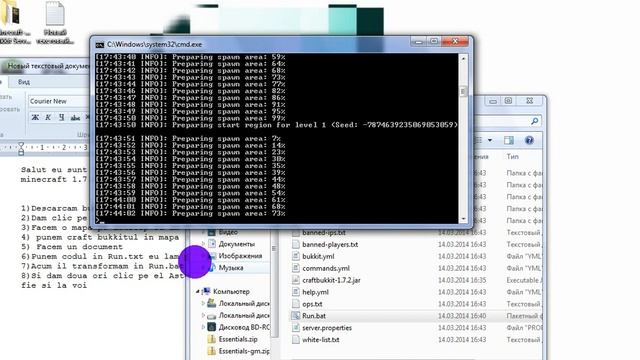Open the Courier New font dropdown
Viewport: 640px width, 360px height.
58,101
